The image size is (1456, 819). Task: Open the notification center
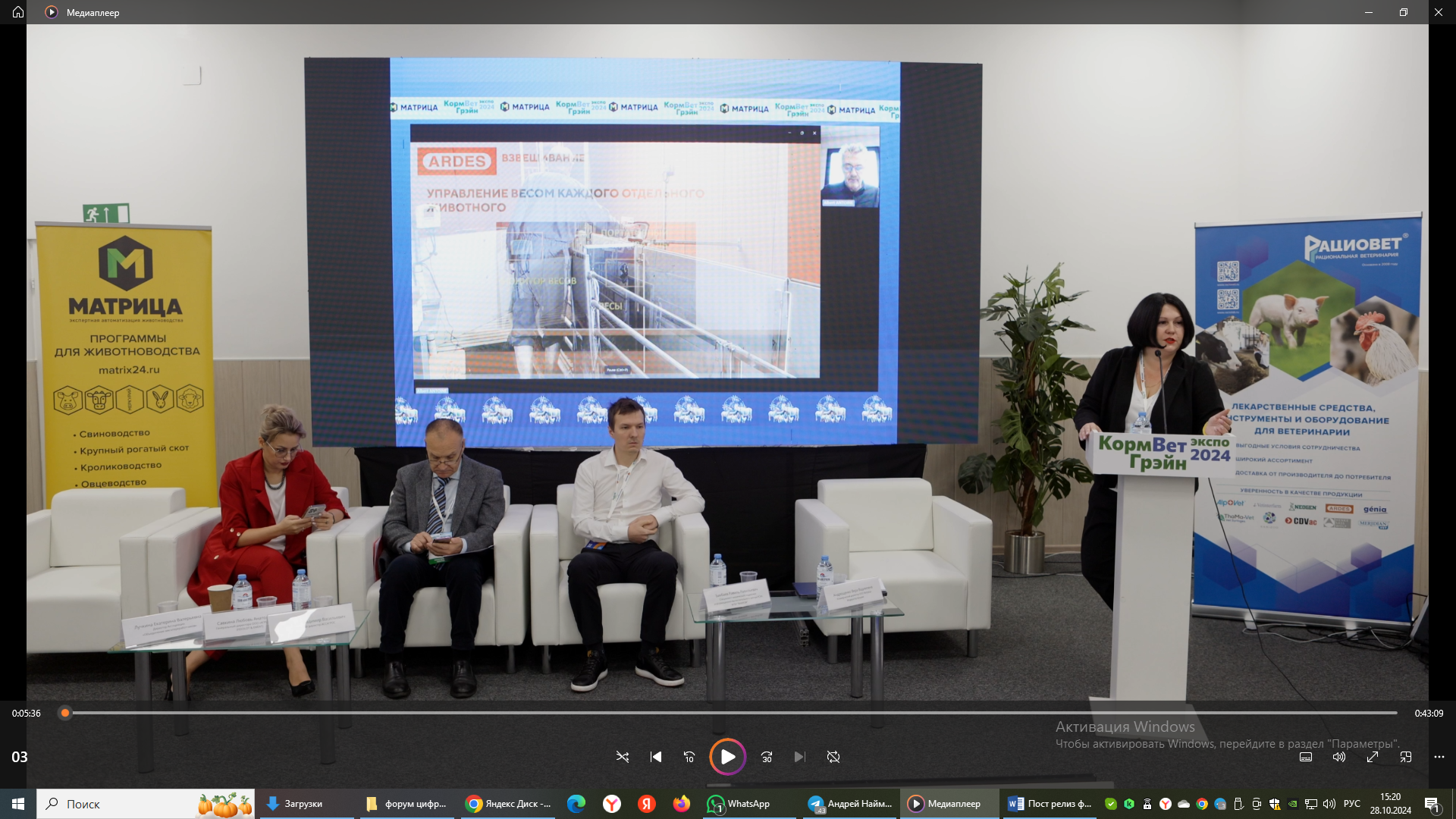tap(1432, 804)
